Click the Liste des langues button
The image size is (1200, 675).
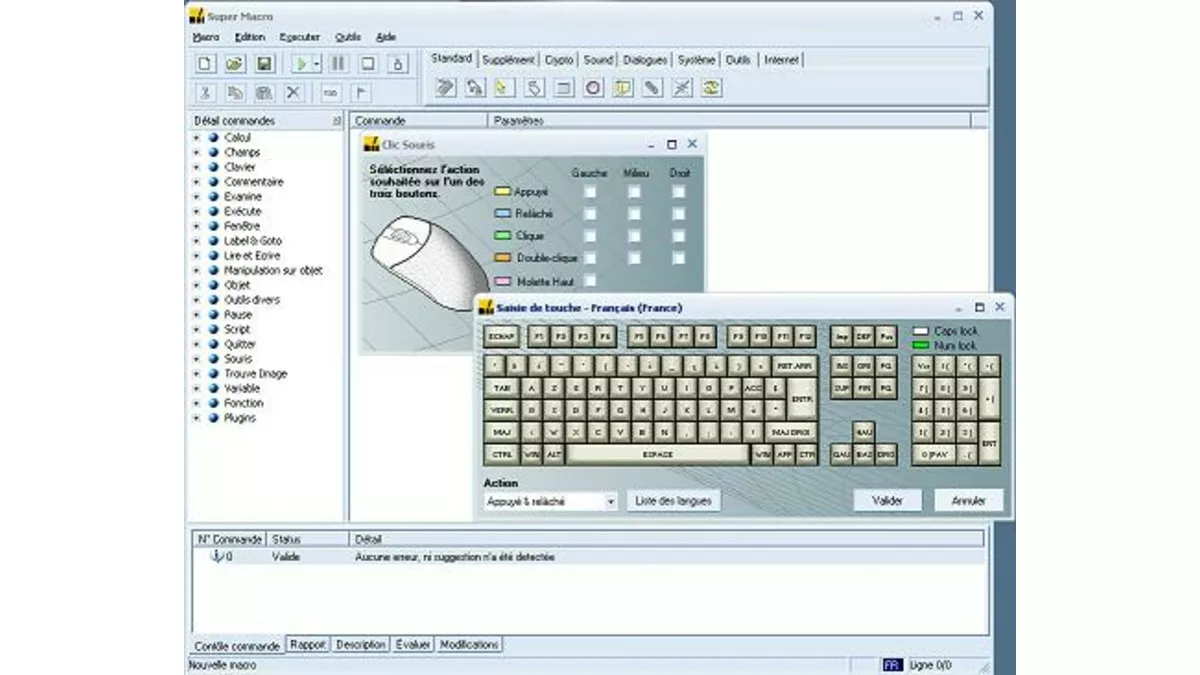(674, 501)
